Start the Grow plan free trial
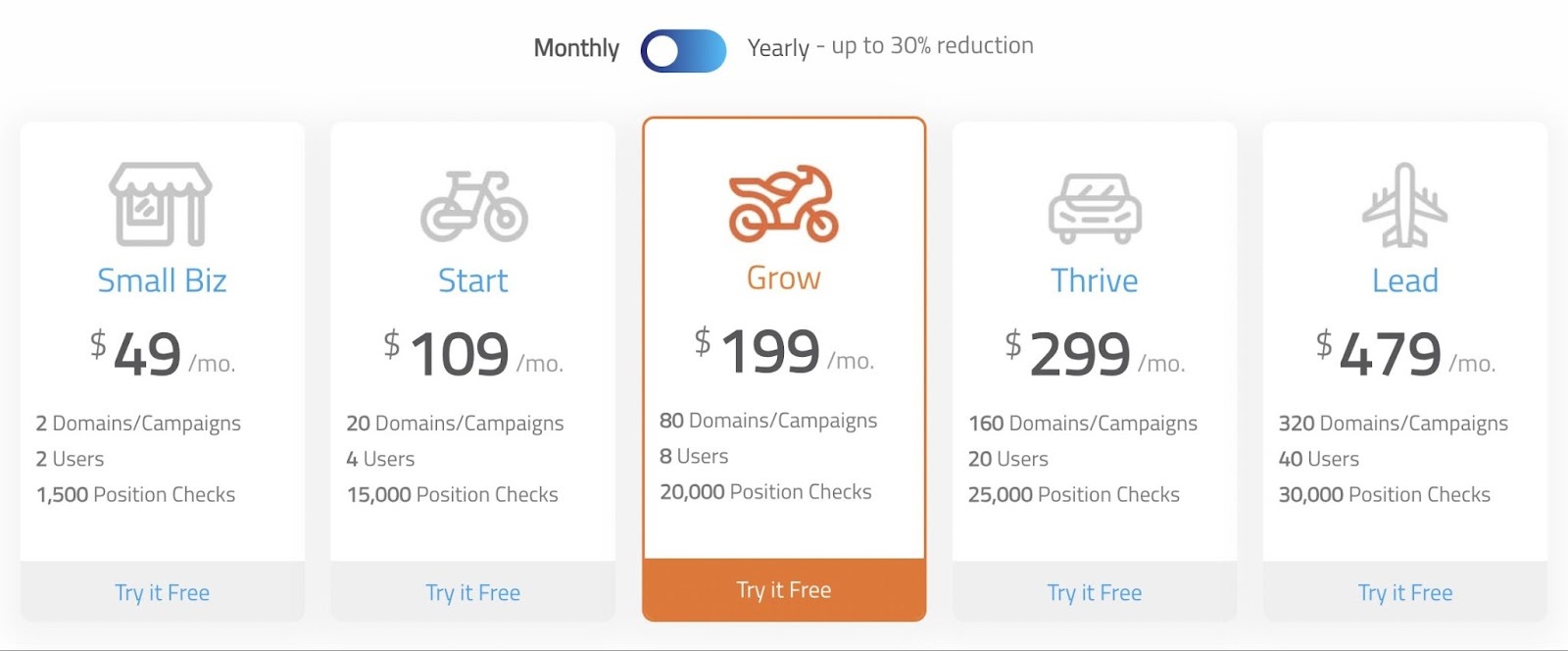This screenshot has height=651, width=1568. point(783,590)
